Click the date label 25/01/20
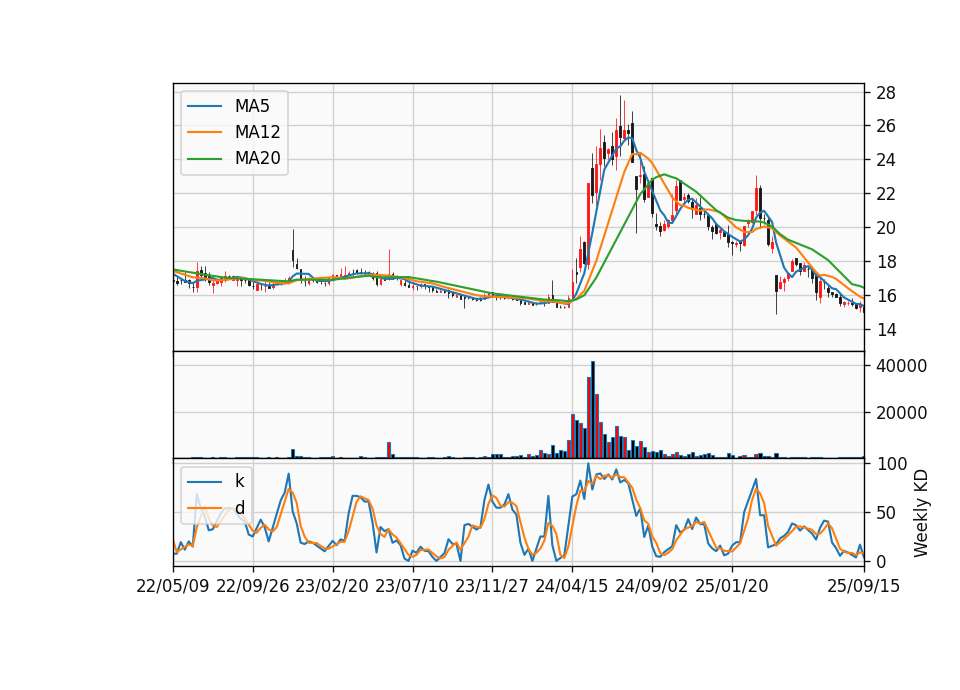 (732, 586)
